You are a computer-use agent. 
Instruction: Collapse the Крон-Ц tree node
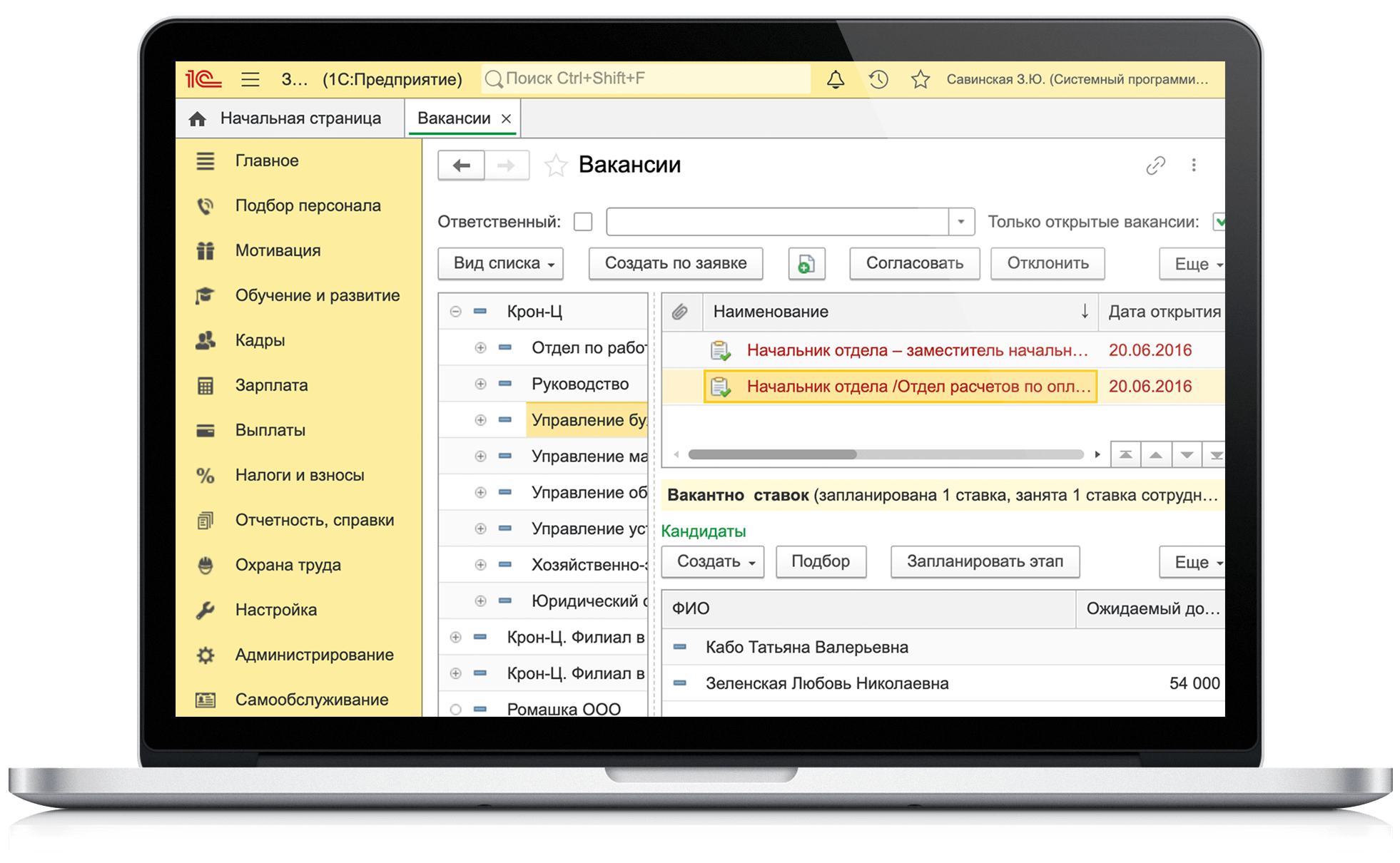pos(455,312)
